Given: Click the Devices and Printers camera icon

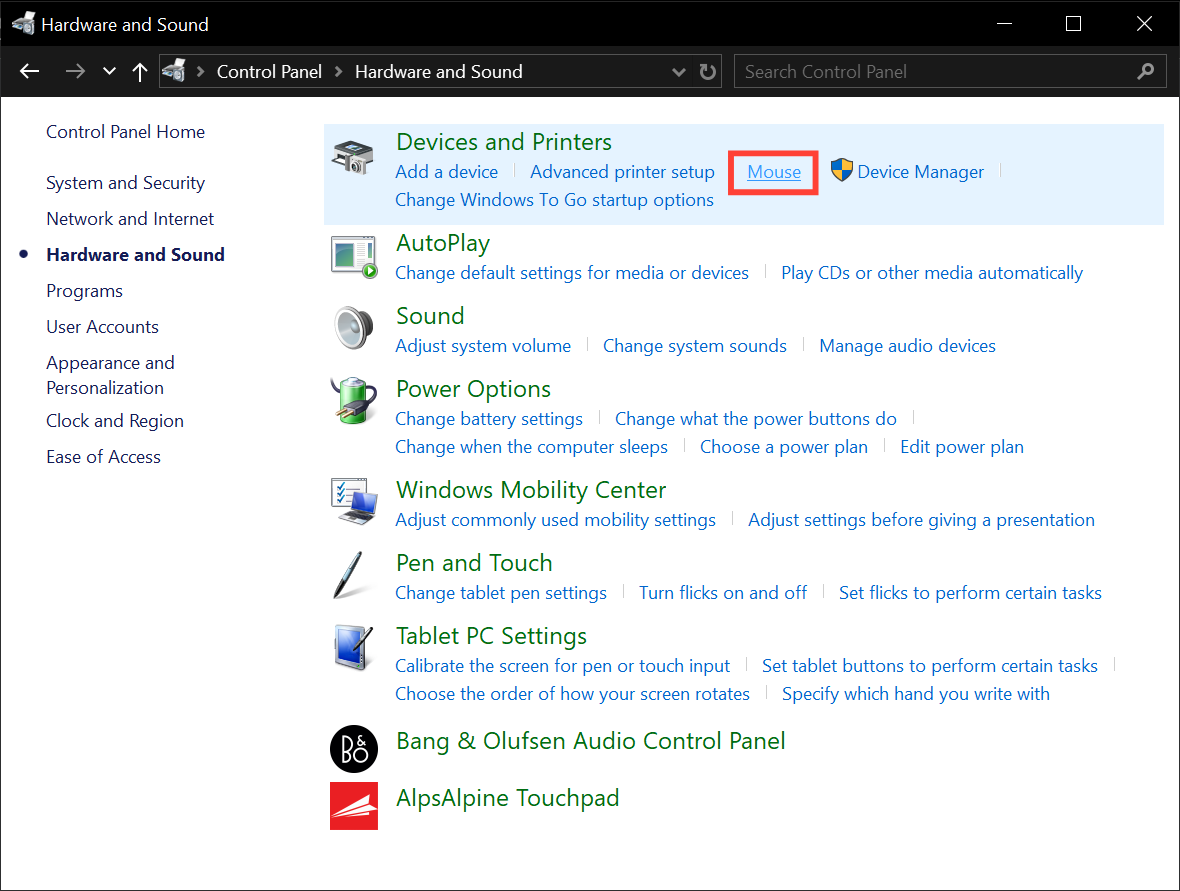Looking at the screenshot, I should pos(353,158).
